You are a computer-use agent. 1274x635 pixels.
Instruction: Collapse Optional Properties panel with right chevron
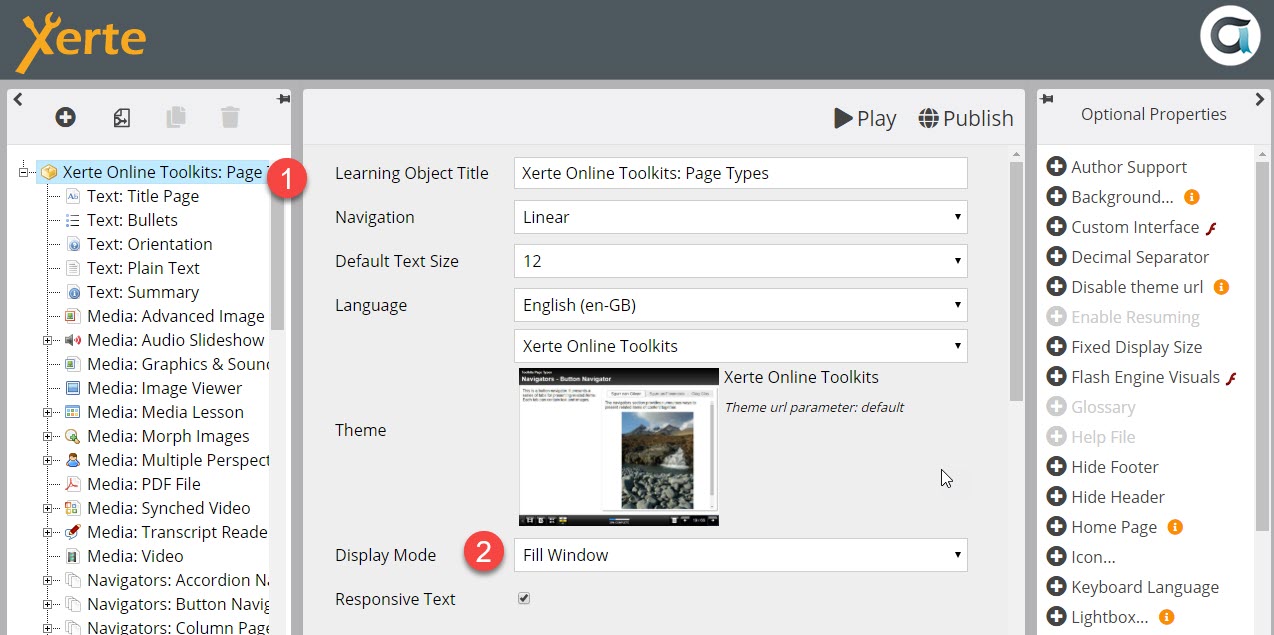point(1260,99)
